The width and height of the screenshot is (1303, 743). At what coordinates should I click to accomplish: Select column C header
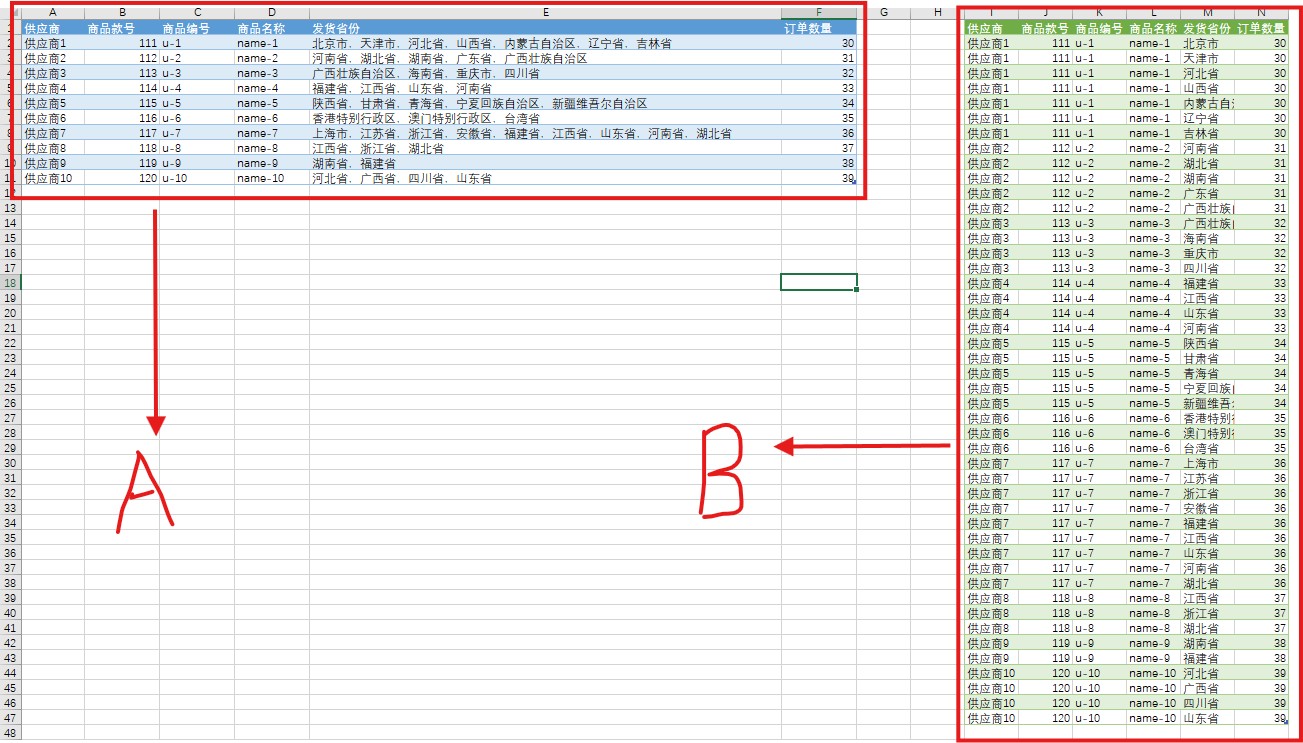pyautogui.click(x=197, y=12)
